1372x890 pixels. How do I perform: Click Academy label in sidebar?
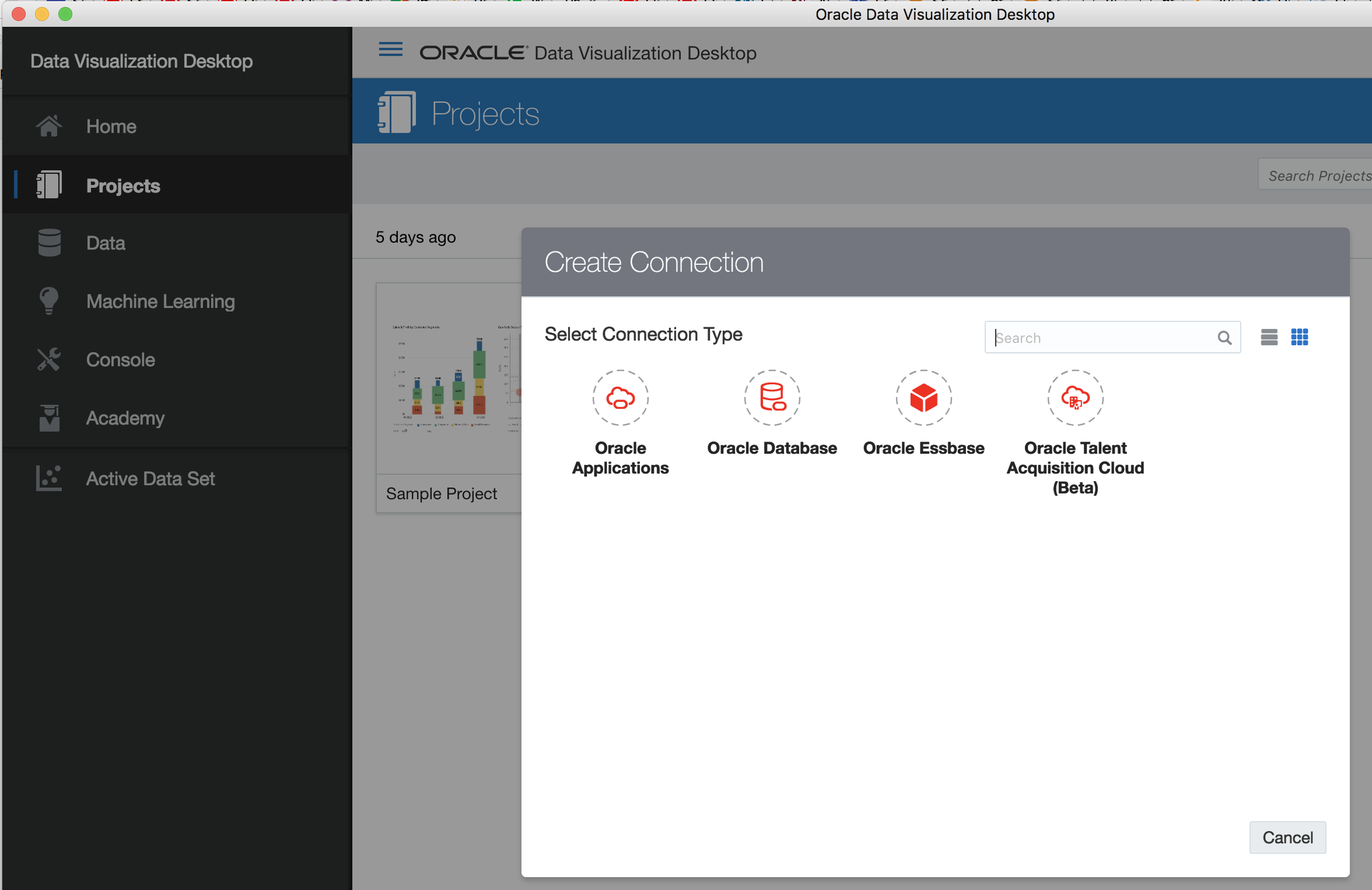tap(125, 418)
